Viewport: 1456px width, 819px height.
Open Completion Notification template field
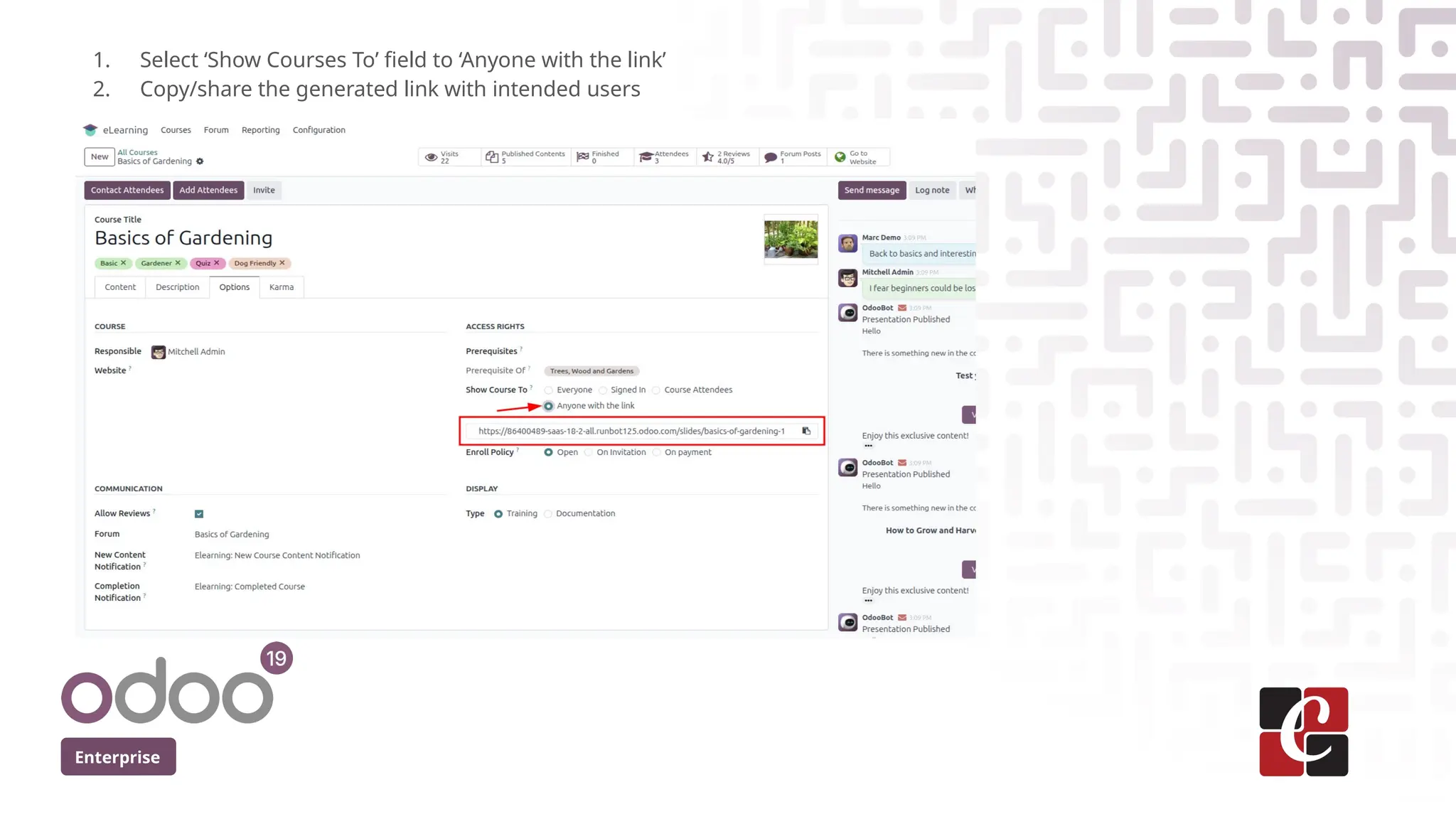coord(250,587)
